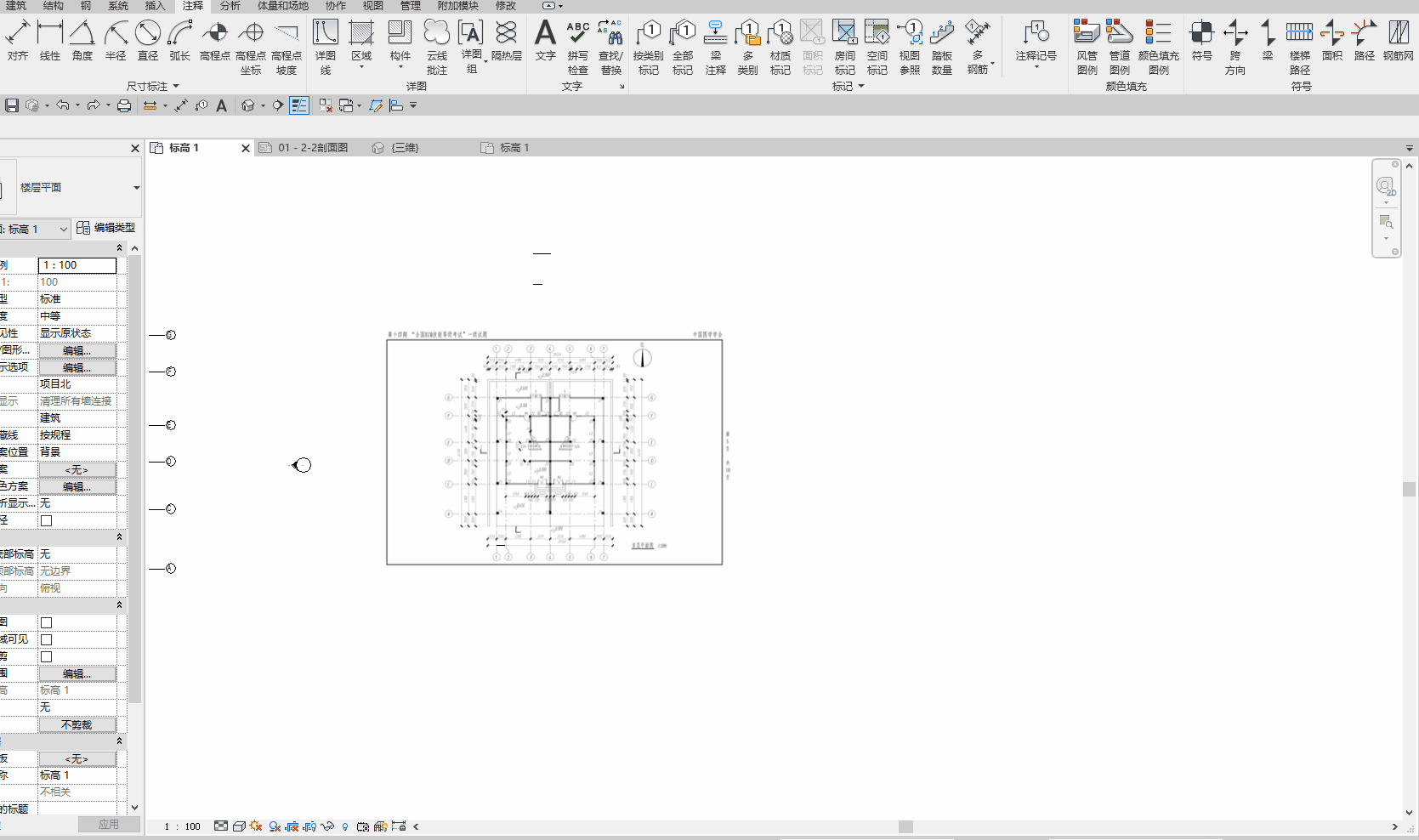Open 查找/替换 find and replace

pyautogui.click(x=610, y=48)
